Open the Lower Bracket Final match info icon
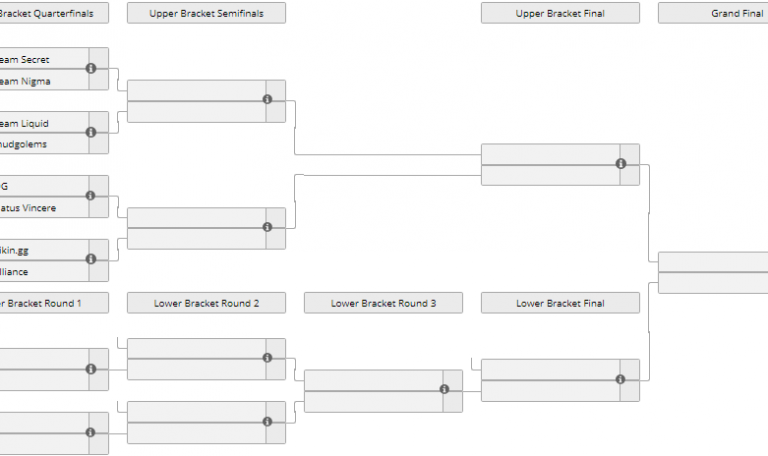 coord(621,379)
